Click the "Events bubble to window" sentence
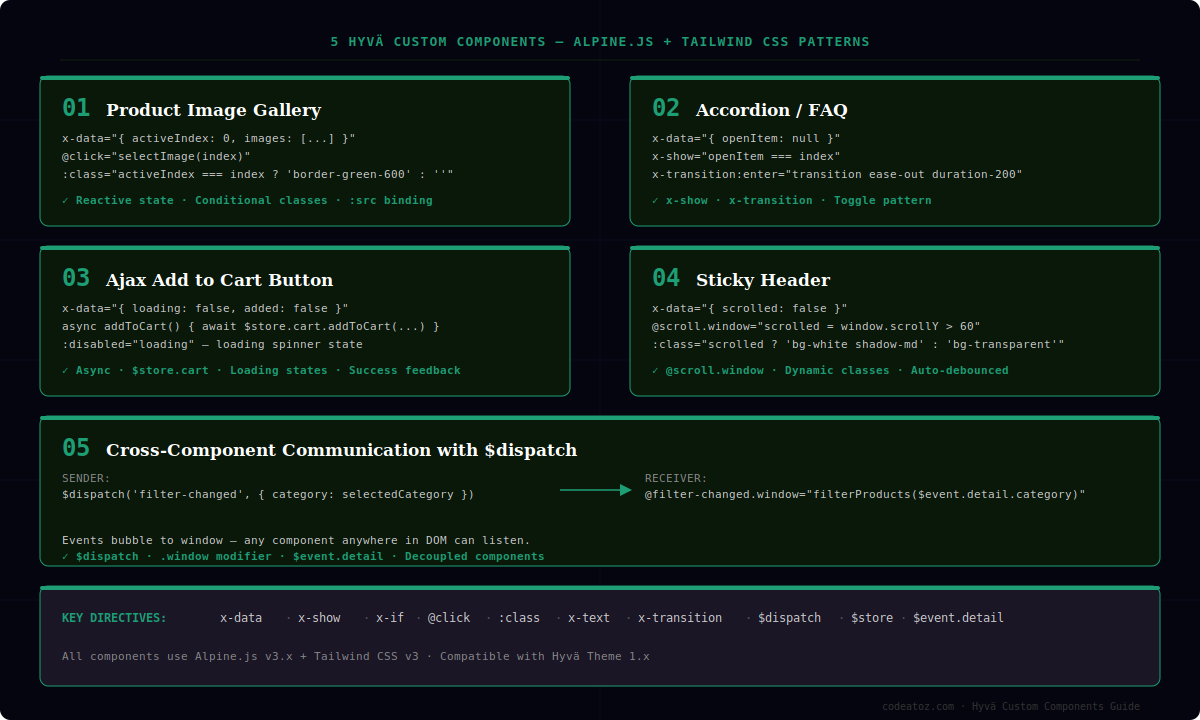The height and width of the screenshot is (720, 1200). click(296, 540)
